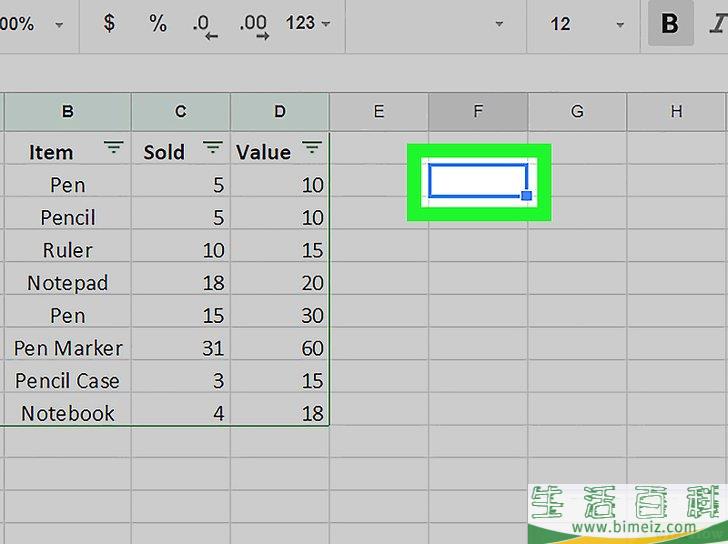Open the filter icon in the Sold header
This screenshot has height=544, width=728.
pyautogui.click(x=213, y=149)
